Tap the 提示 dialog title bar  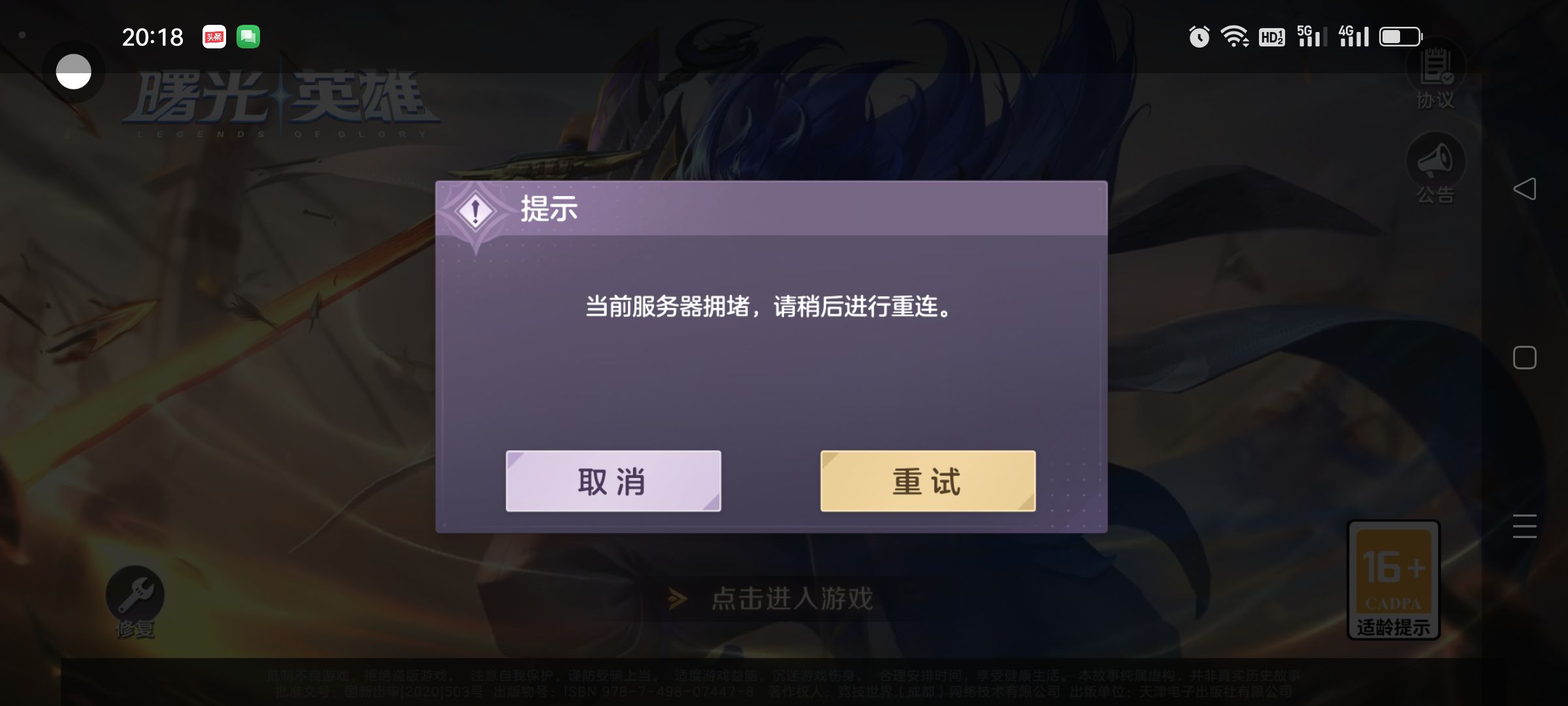(x=772, y=209)
